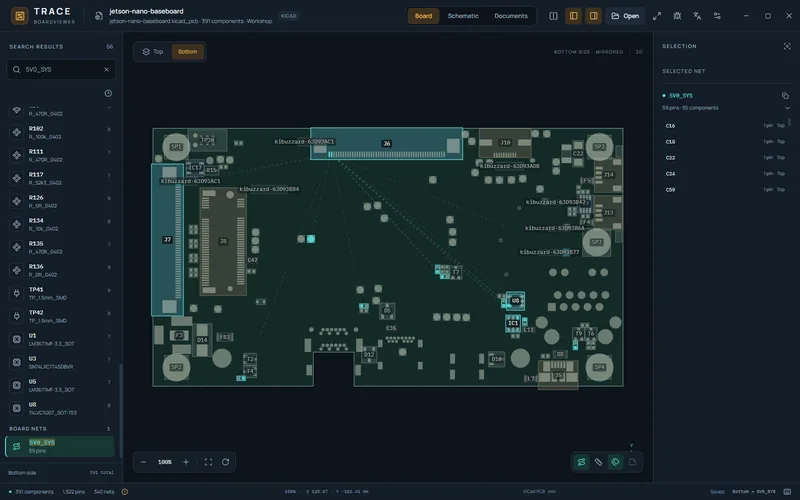
Task: Select R182 R_100k_0402 in results
Action: pos(61,132)
